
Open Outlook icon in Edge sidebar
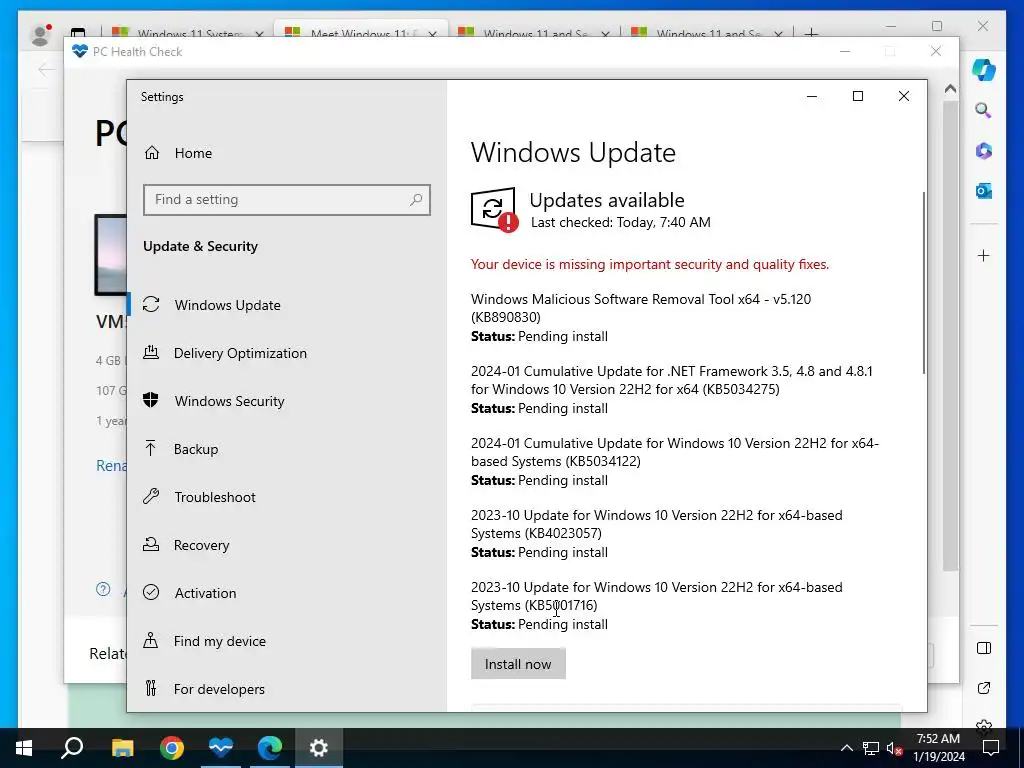[984, 191]
